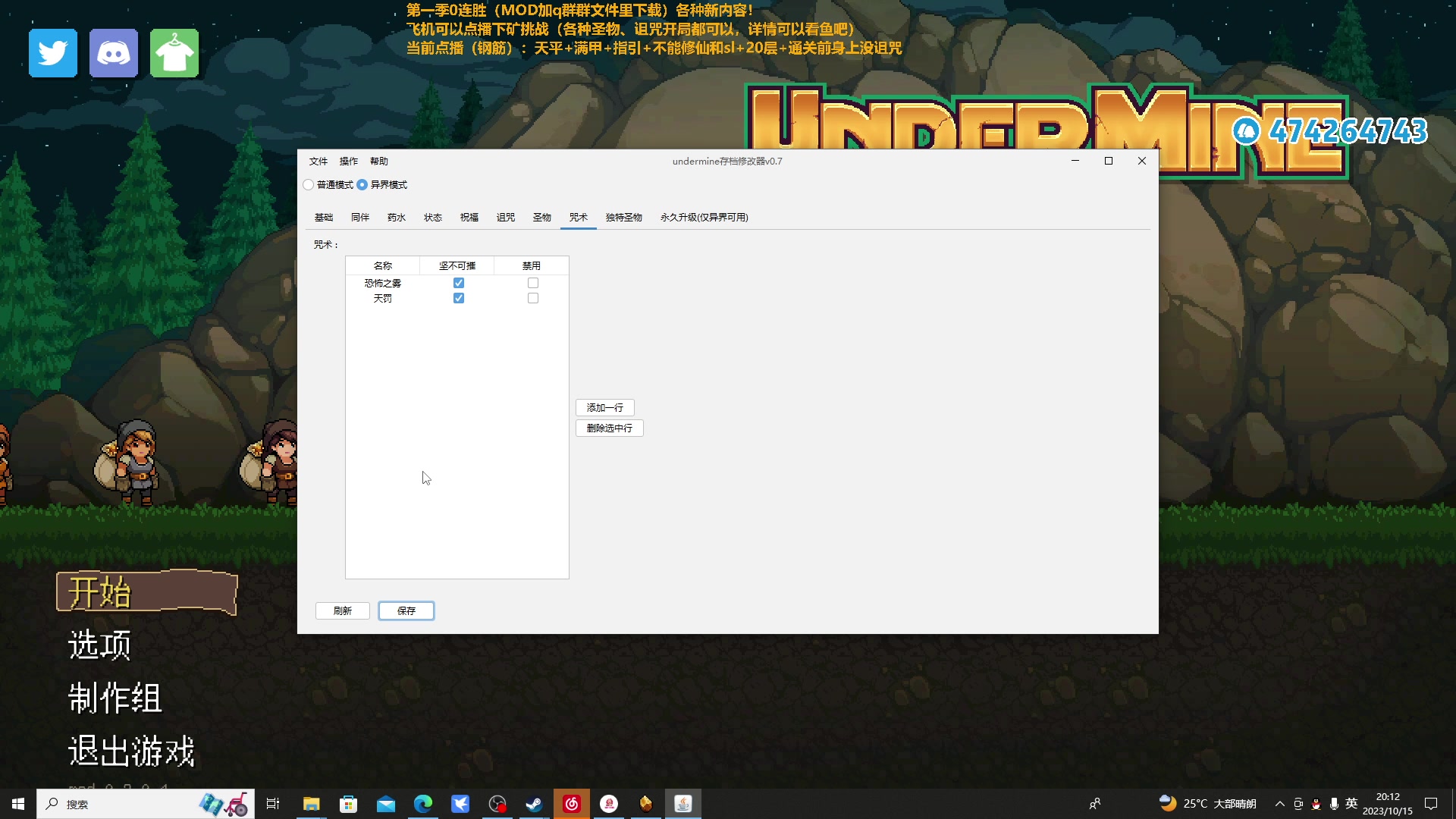Select the 普通模式 radio button
Image resolution: width=1456 pixels, height=819 pixels.
tap(309, 185)
